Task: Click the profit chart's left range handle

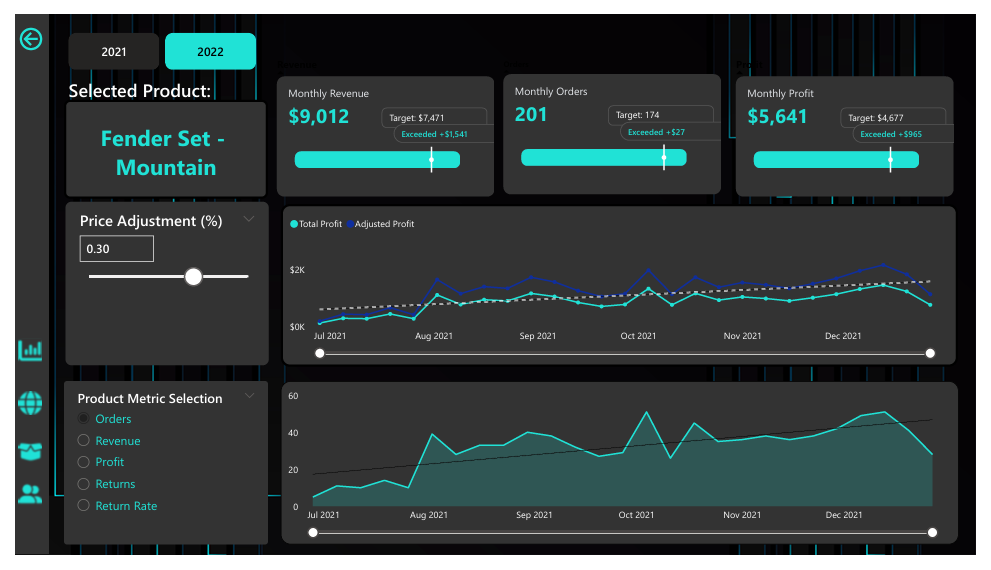Action: (320, 353)
